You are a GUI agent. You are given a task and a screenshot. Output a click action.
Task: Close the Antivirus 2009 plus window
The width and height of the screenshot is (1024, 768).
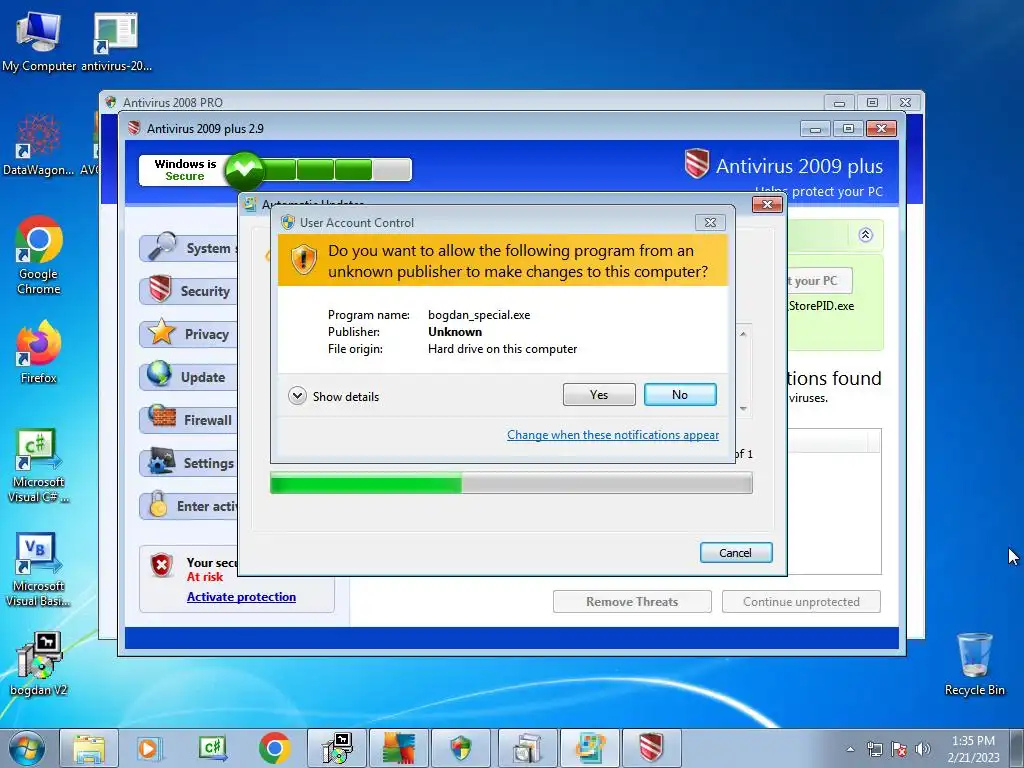[881, 129]
